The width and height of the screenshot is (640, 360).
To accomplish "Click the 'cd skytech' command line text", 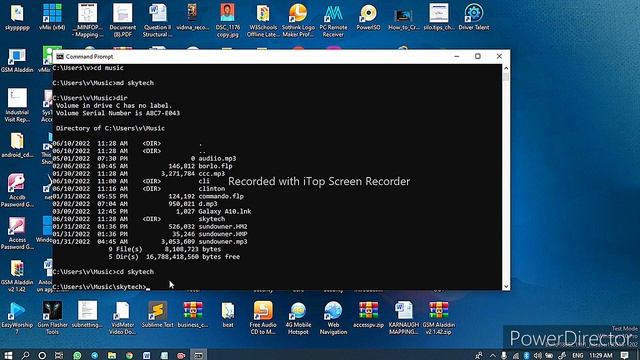I will [x=135, y=272].
